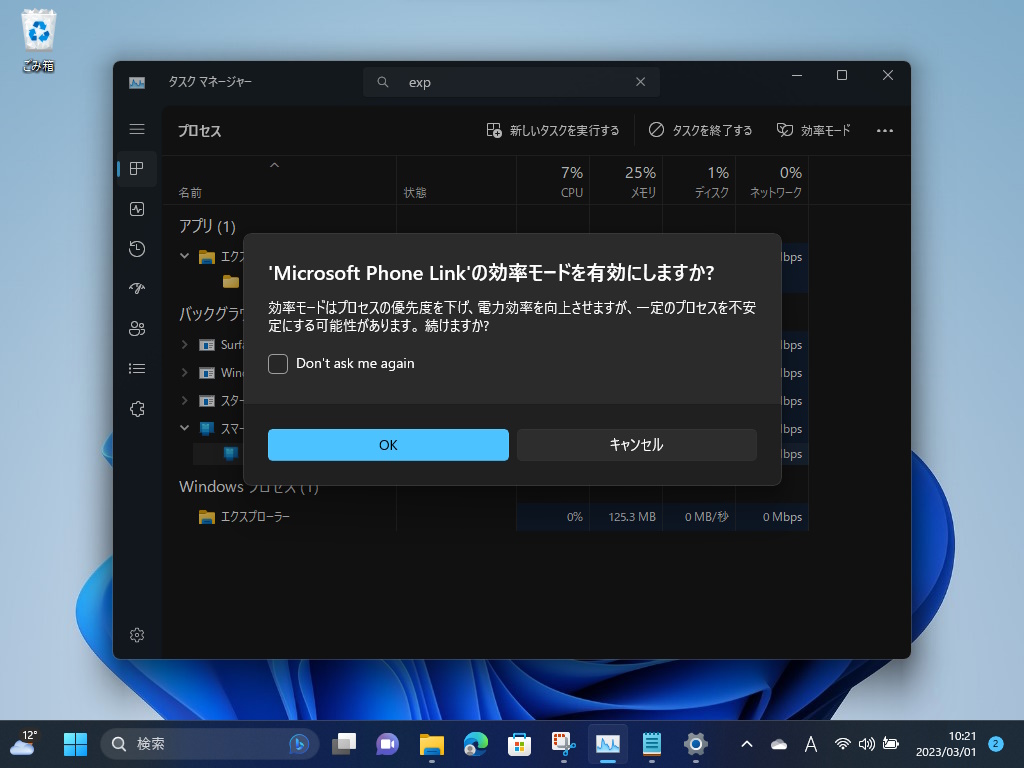
Task: Collapse the スマートフォン連携 process group
Action: pos(184,429)
